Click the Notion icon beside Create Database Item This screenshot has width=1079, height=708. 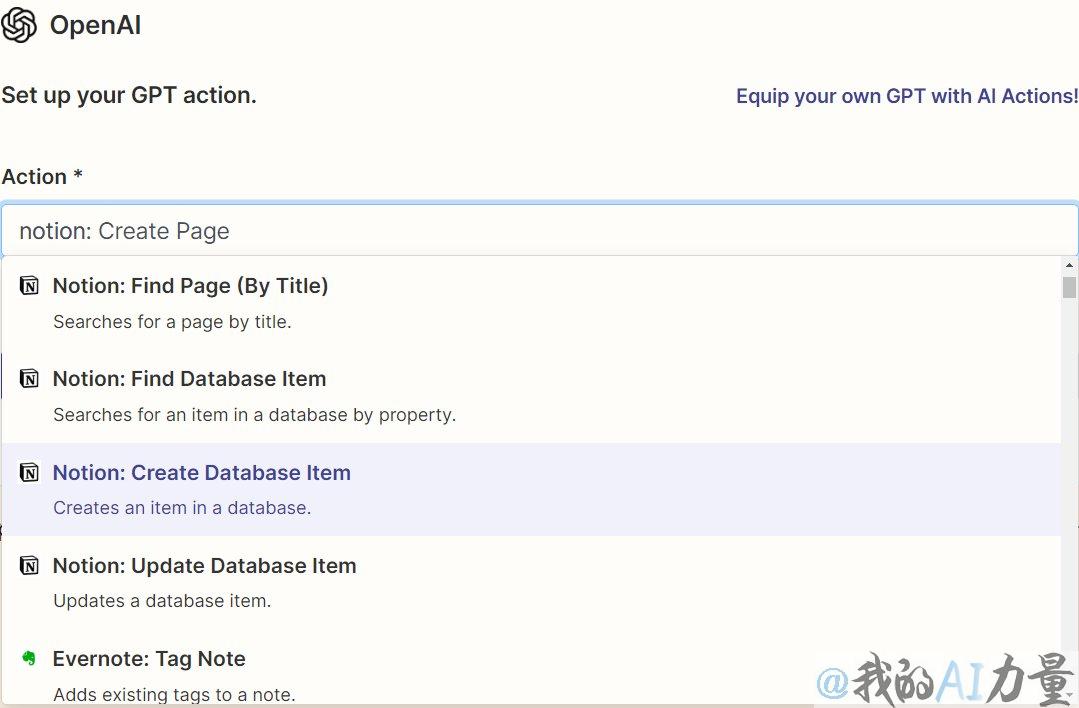pyautogui.click(x=29, y=472)
